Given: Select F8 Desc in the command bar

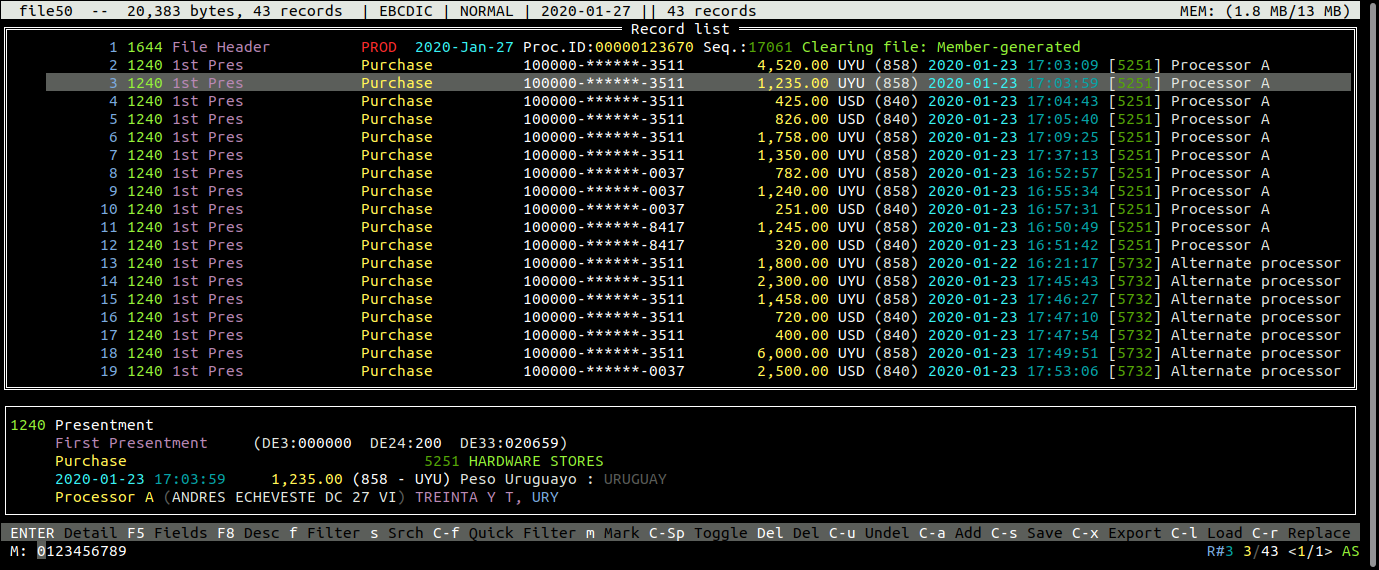Looking at the screenshot, I should click(x=247, y=533).
